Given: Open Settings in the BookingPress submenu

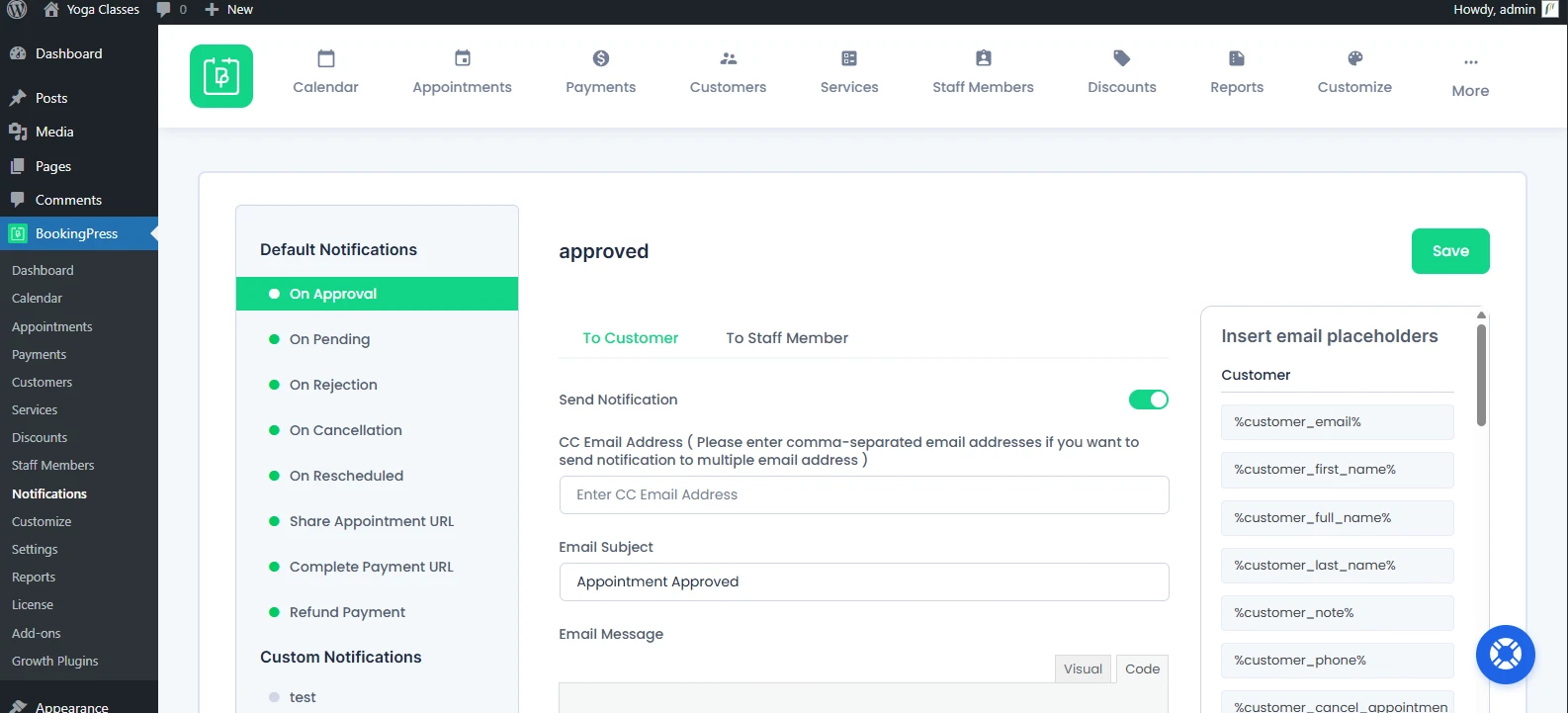Looking at the screenshot, I should pyautogui.click(x=35, y=549).
